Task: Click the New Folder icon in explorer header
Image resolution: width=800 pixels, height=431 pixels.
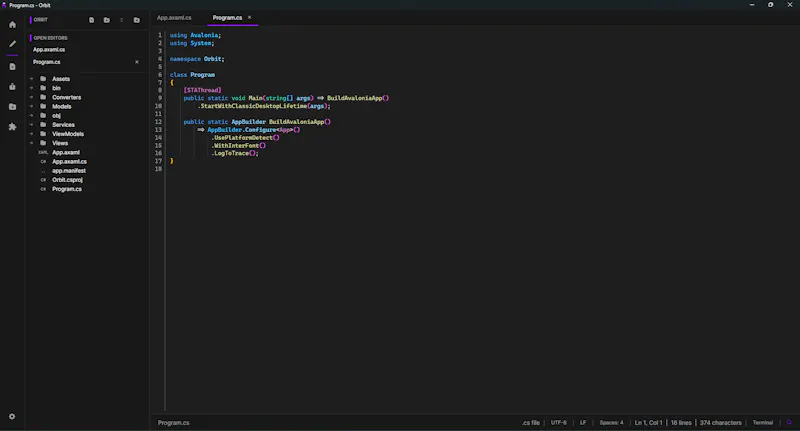Action: pyautogui.click(x=107, y=20)
